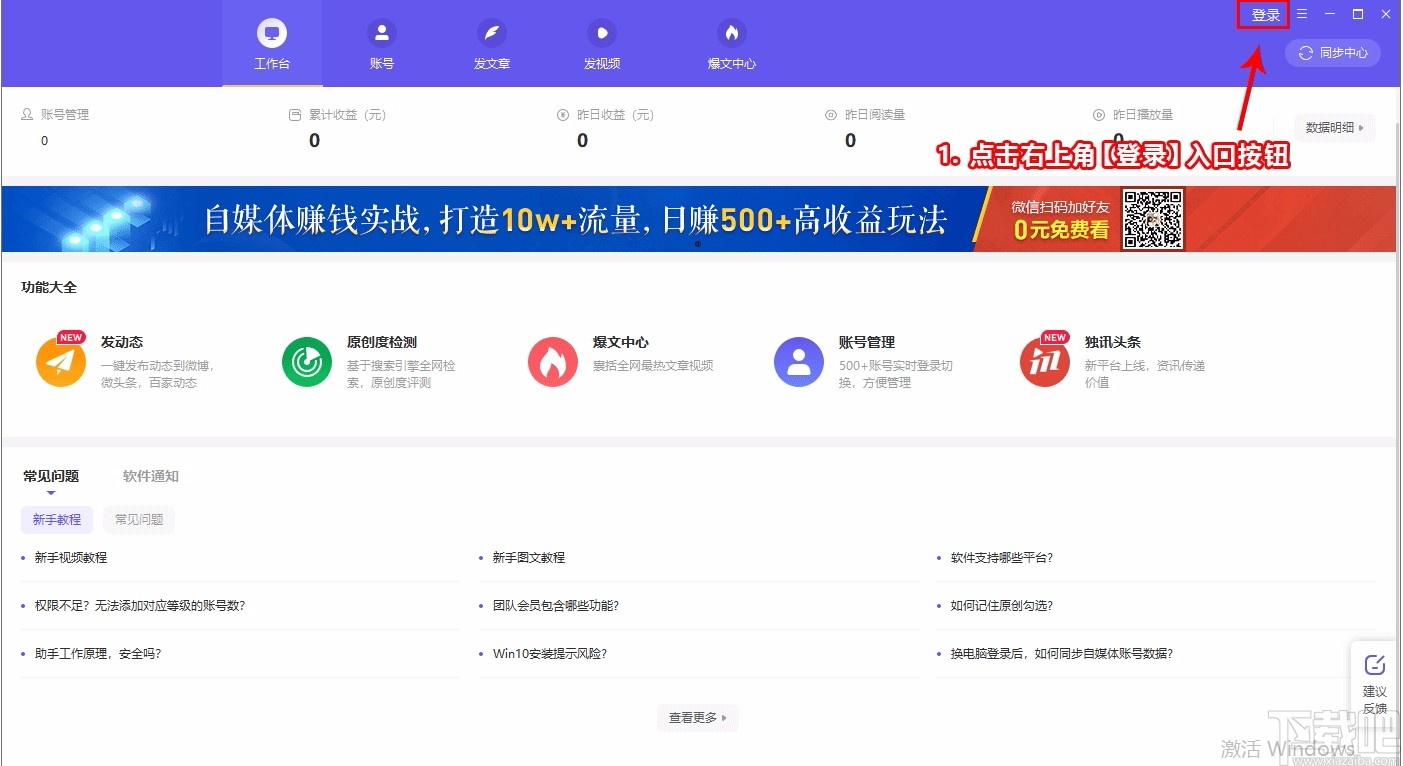The height and width of the screenshot is (766, 1403).
Task: Click the 同步中心 sync center button
Action: coord(1333,53)
